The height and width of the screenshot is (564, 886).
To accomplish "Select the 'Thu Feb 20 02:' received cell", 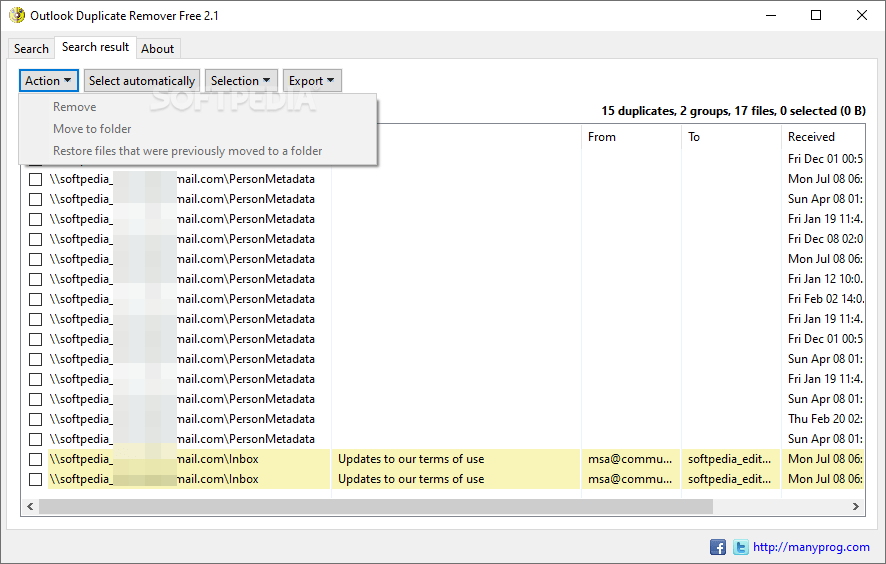I will click(x=825, y=419).
